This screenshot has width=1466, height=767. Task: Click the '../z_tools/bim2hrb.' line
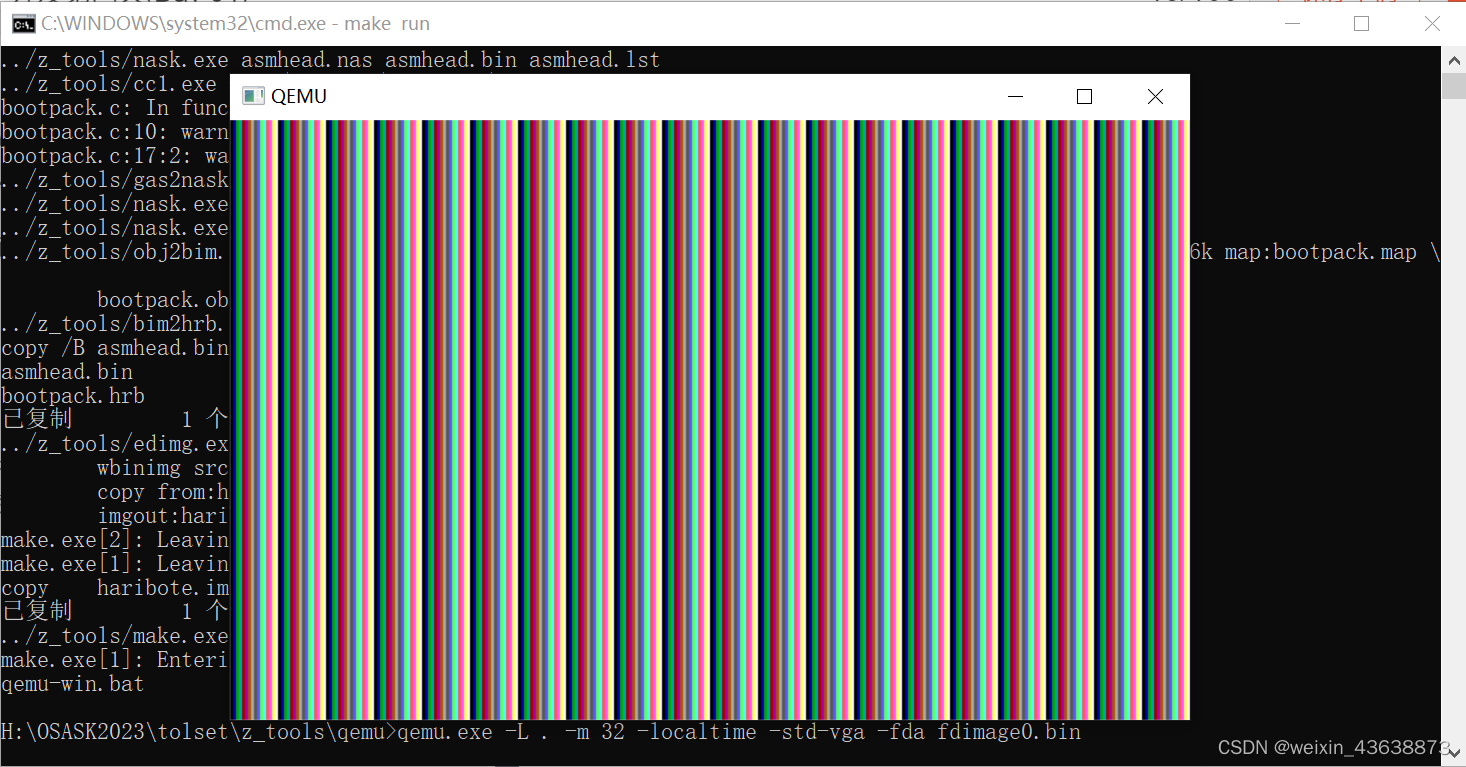coord(115,324)
